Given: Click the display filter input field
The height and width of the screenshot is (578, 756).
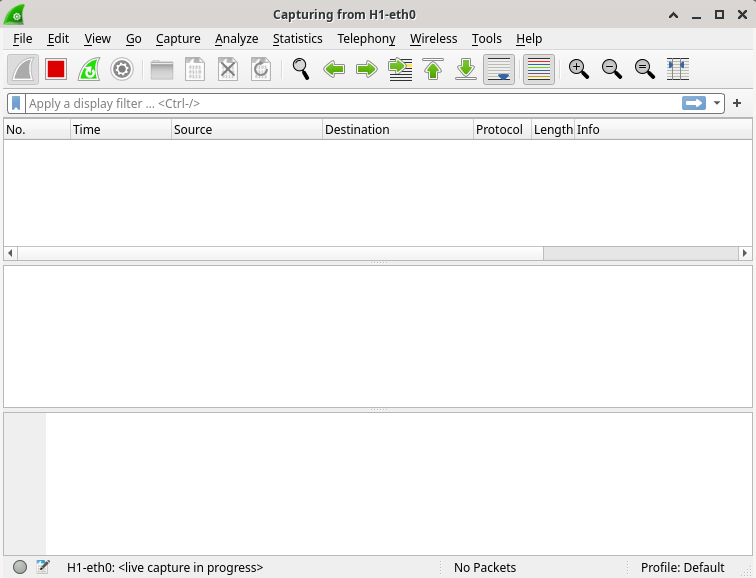Looking at the screenshot, I should (x=353, y=104).
